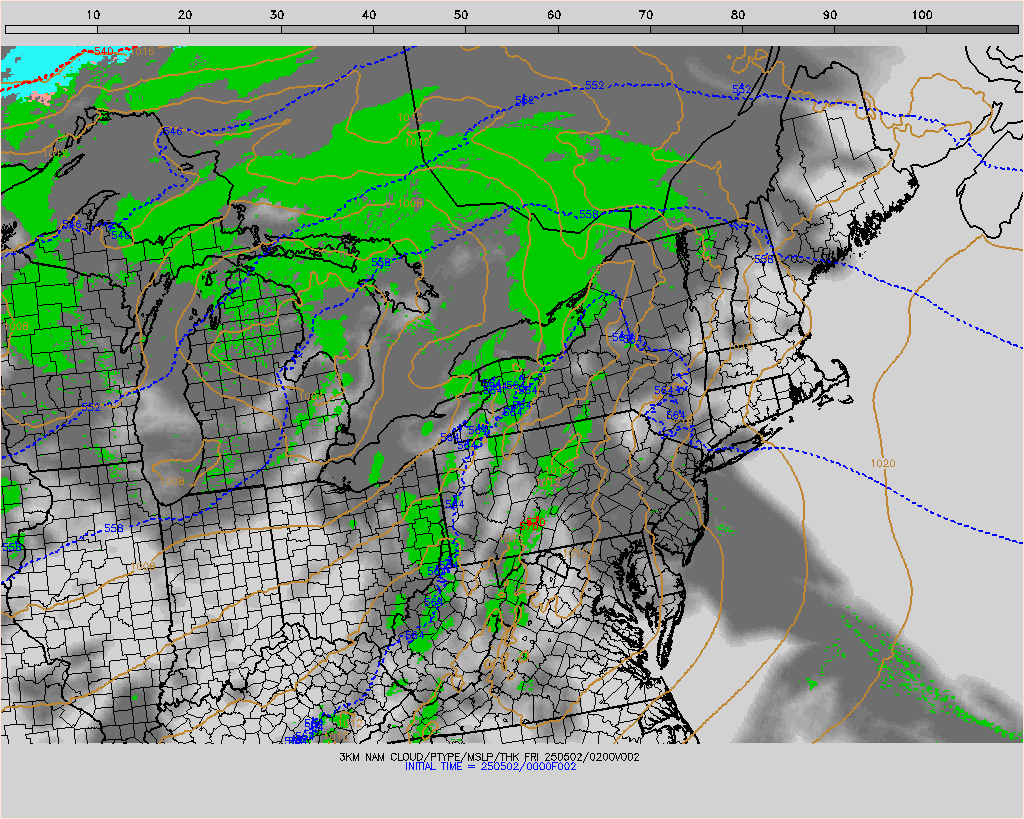The width and height of the screenshot is (1024, 819).
Task: Click the "3KM NAM CLOUD/PTYPE/MSLP/THK" title line
Action: coord(489,757)
